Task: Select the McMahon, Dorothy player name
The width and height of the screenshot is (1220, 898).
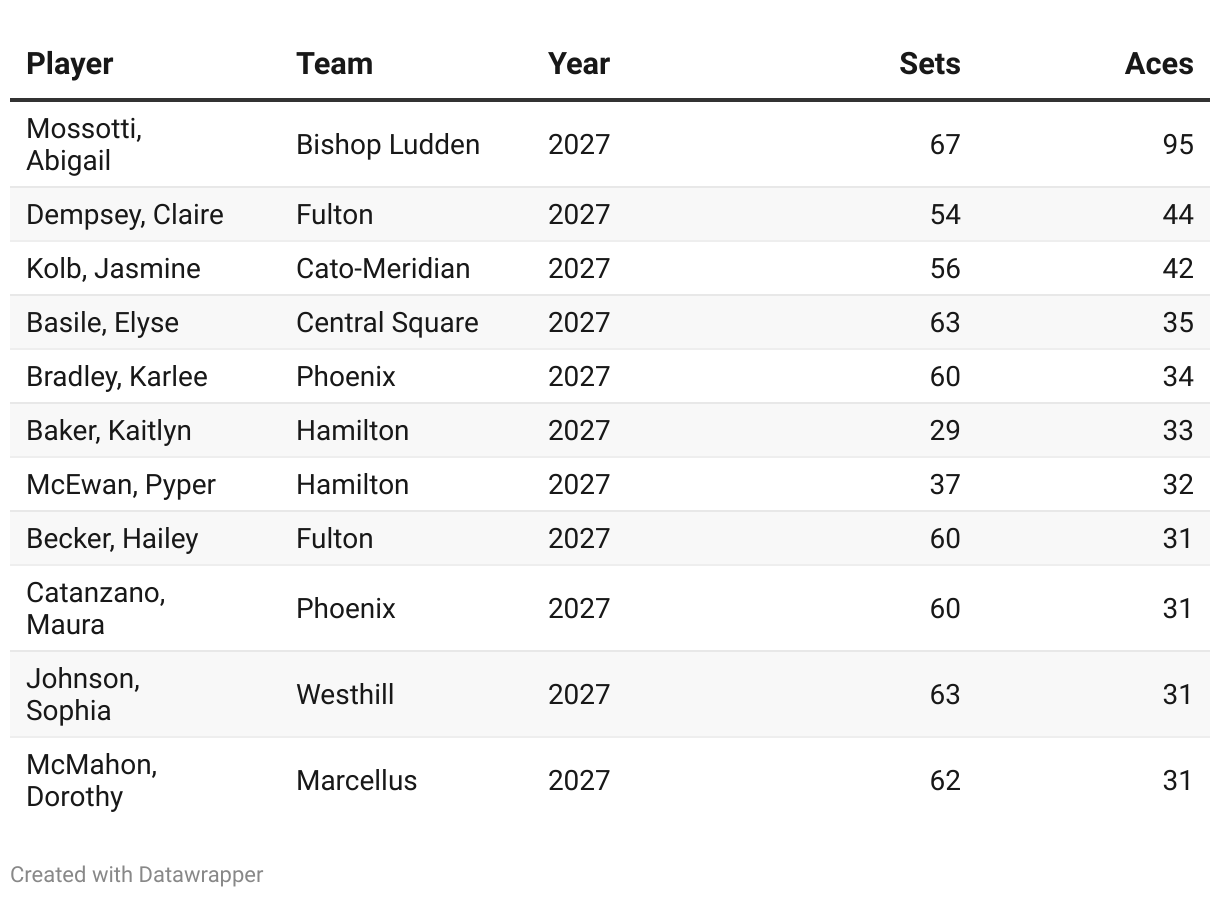Action: pyautogui.click(x=91, y=780)
